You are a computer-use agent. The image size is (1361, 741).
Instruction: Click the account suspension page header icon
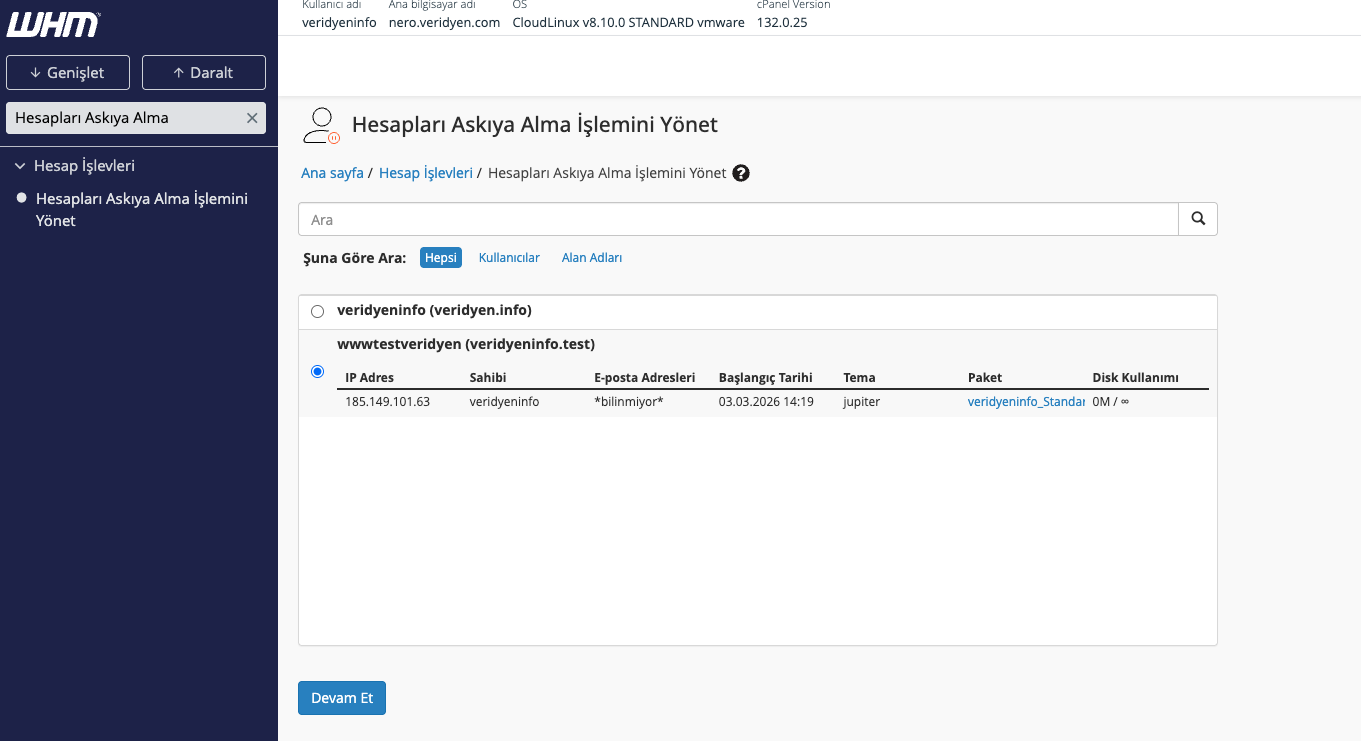[x=321, y=126]
